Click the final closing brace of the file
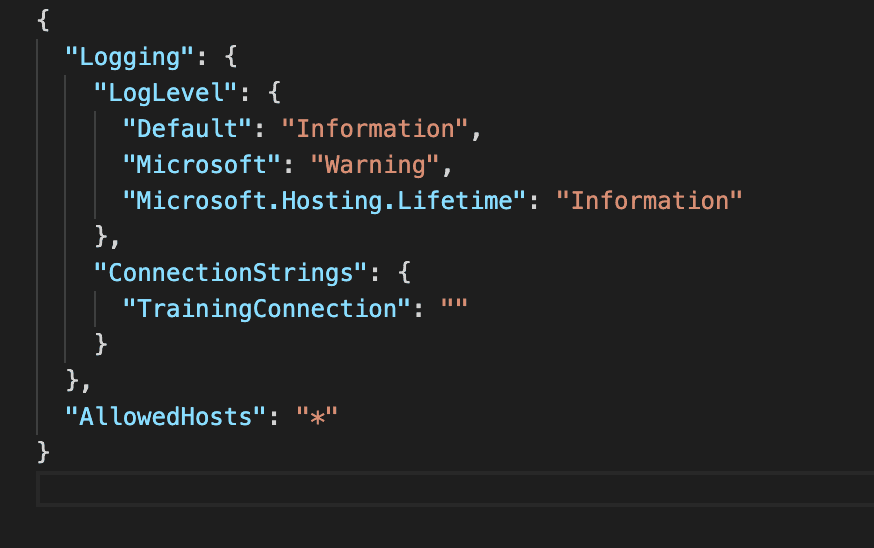The width and height of the screenshot is (874, 548). 43,452
